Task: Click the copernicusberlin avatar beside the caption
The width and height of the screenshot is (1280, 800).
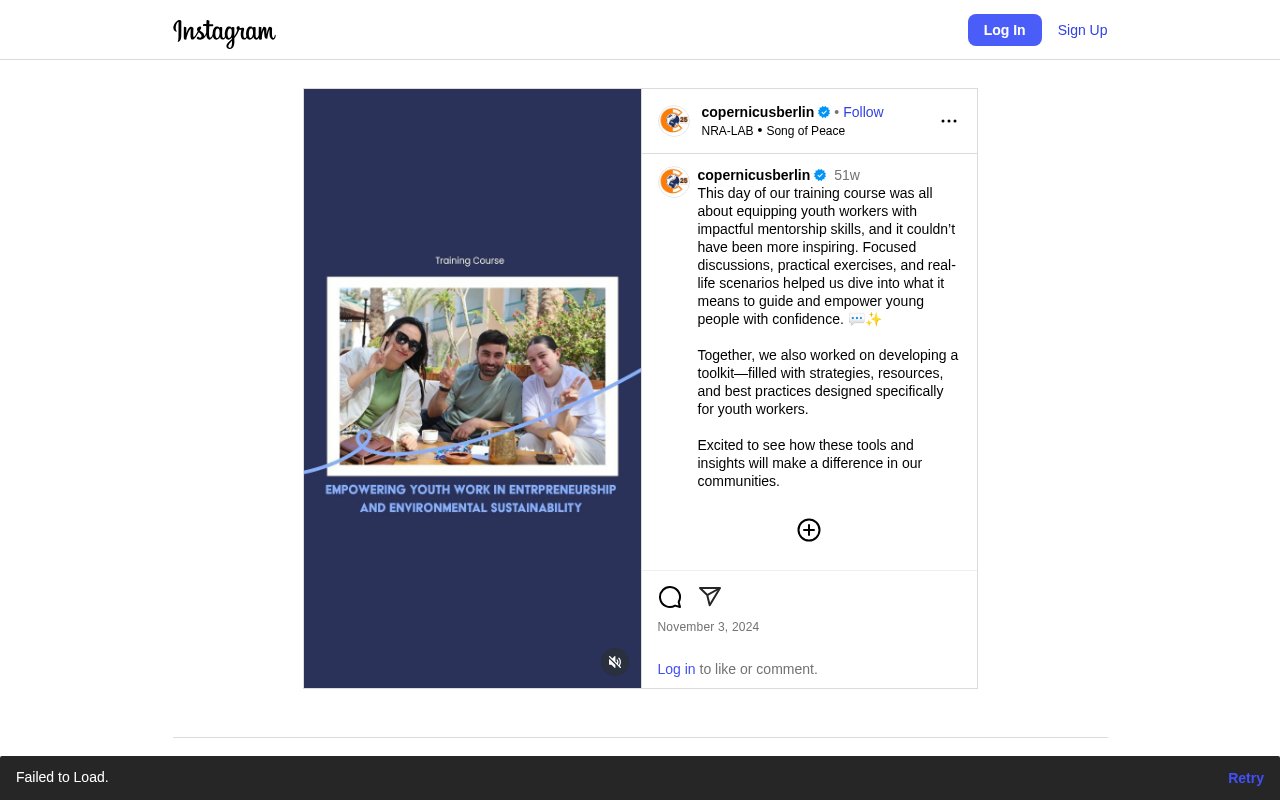Action: point(674,181)
